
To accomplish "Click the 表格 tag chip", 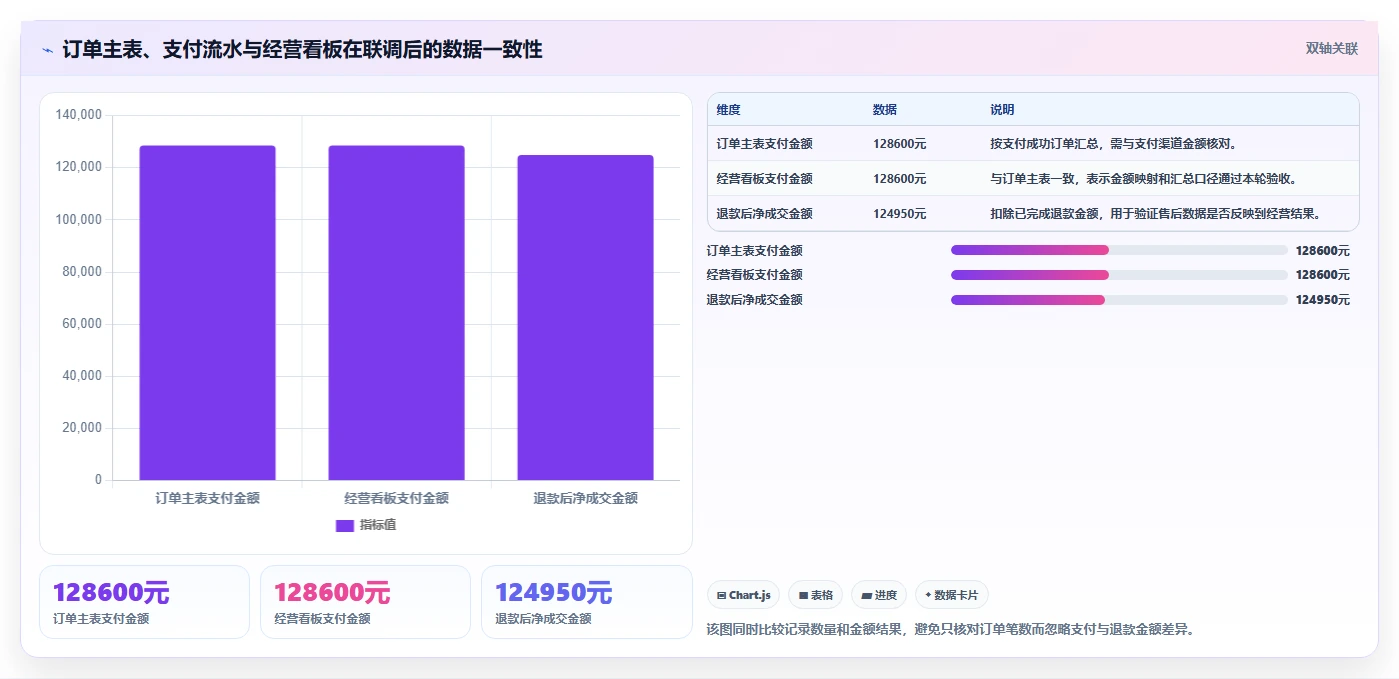I will (815, 595).
